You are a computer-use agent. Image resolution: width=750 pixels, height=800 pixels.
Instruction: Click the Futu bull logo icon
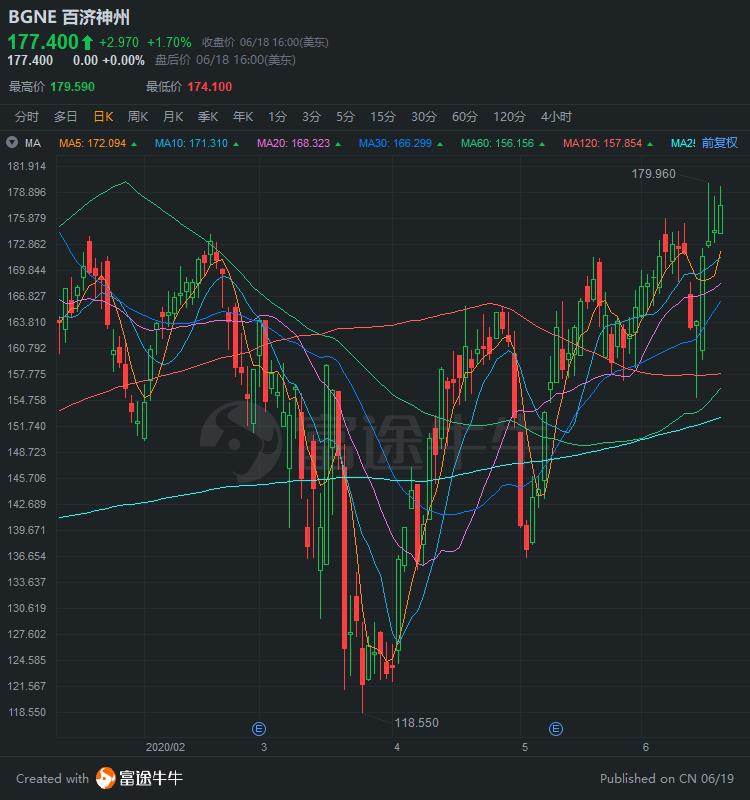(x=106, y=778)
